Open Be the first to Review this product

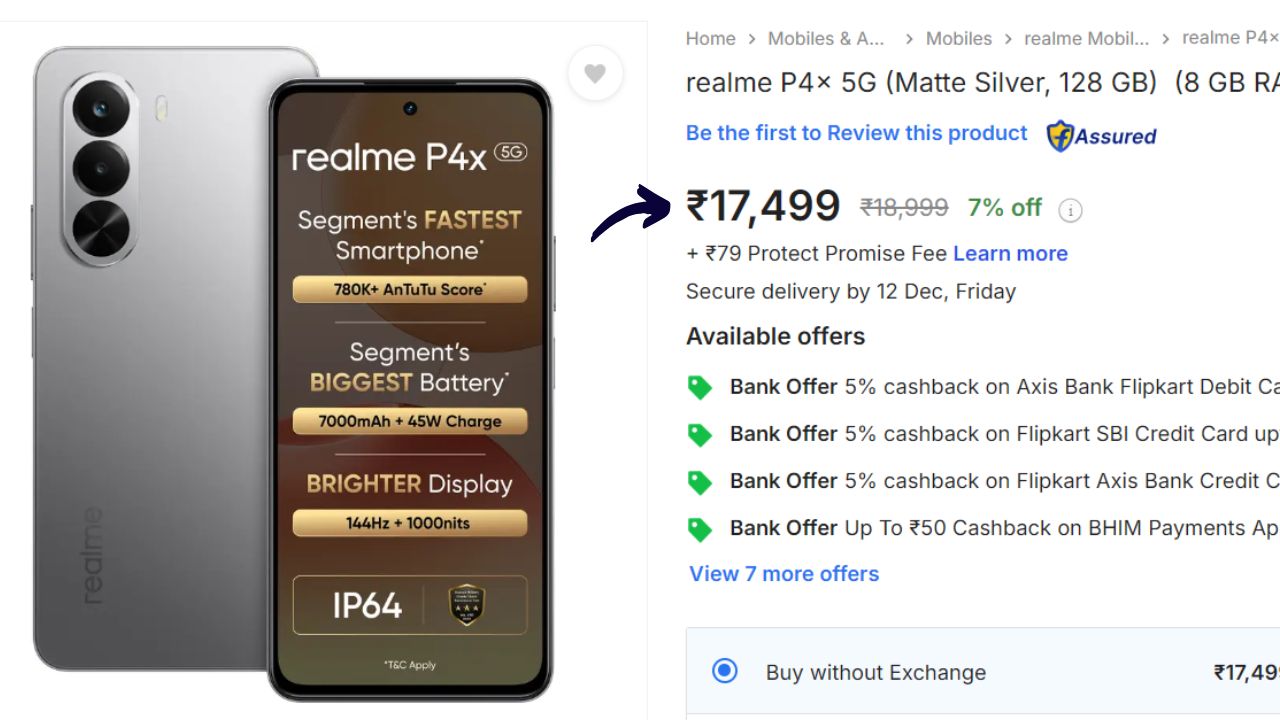pos(856,132)
